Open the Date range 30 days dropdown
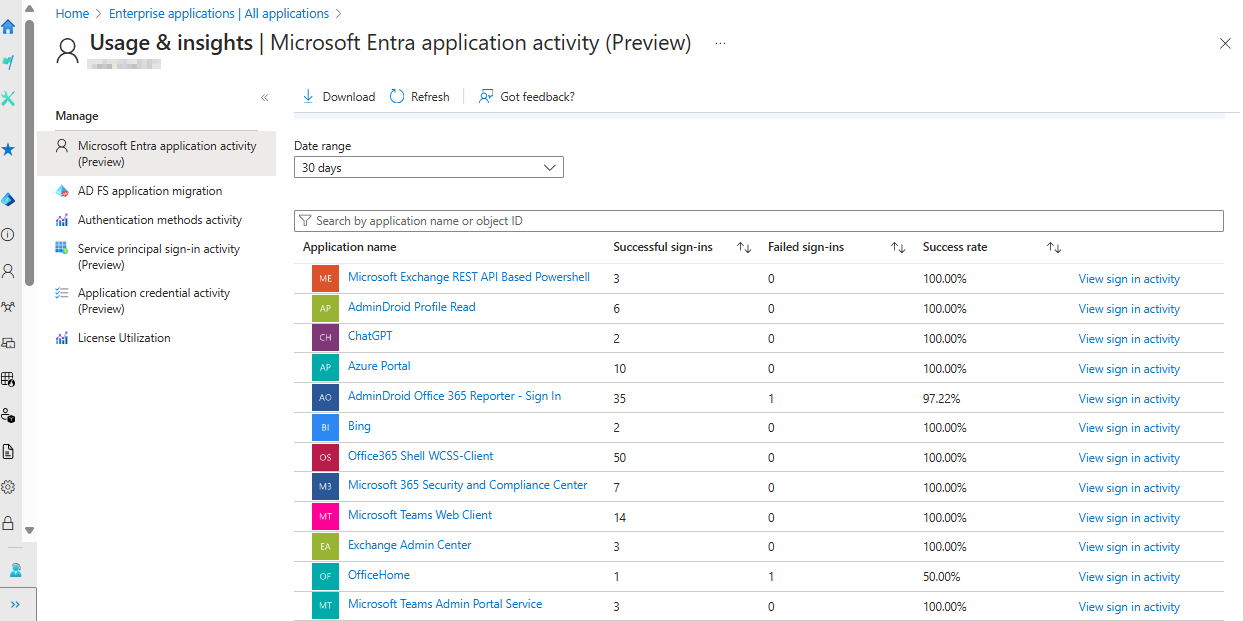 (x=428, y=168)
